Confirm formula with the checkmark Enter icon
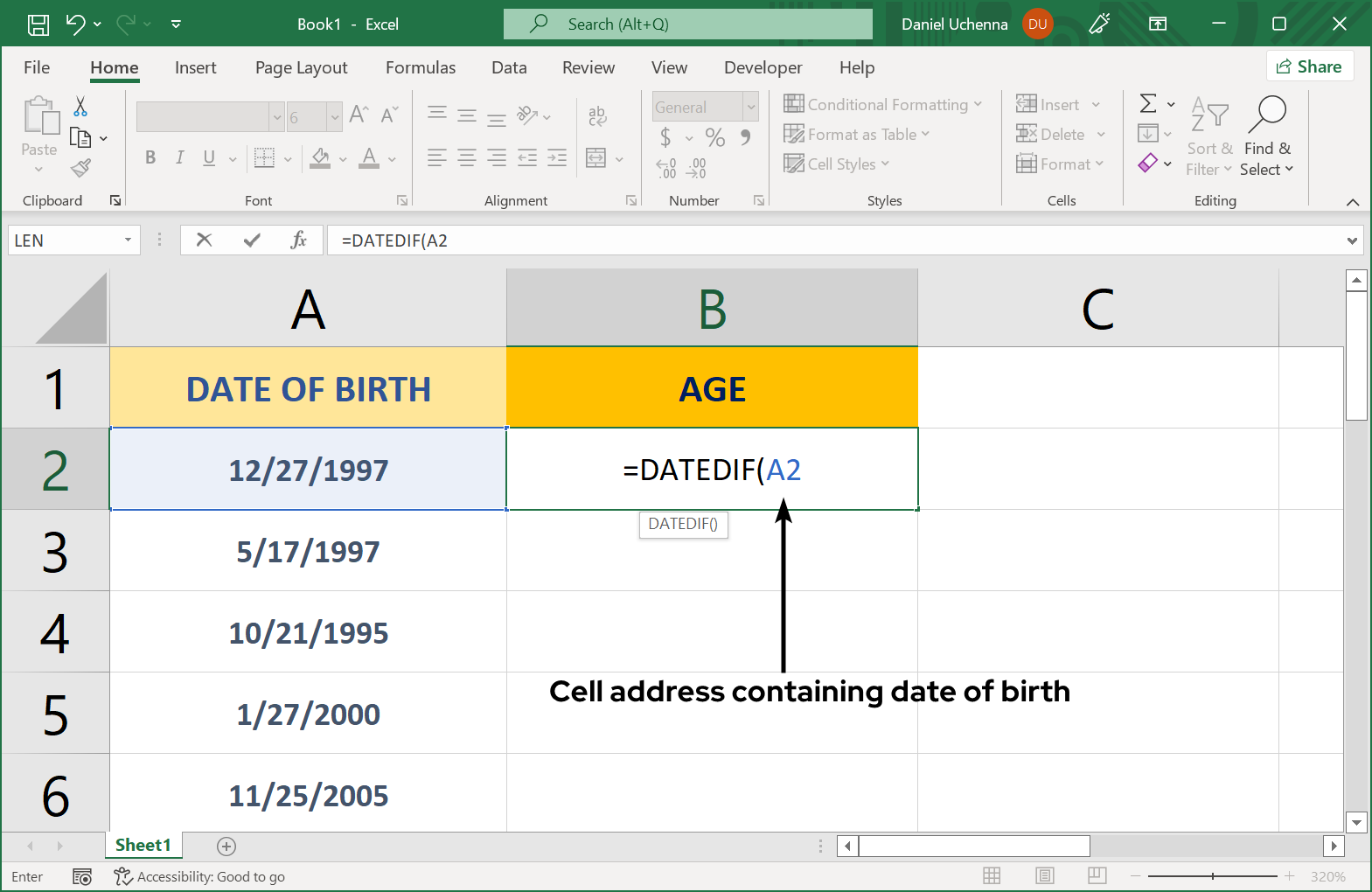This screenshot has height=892, width=1372. [x=252, y=240]
